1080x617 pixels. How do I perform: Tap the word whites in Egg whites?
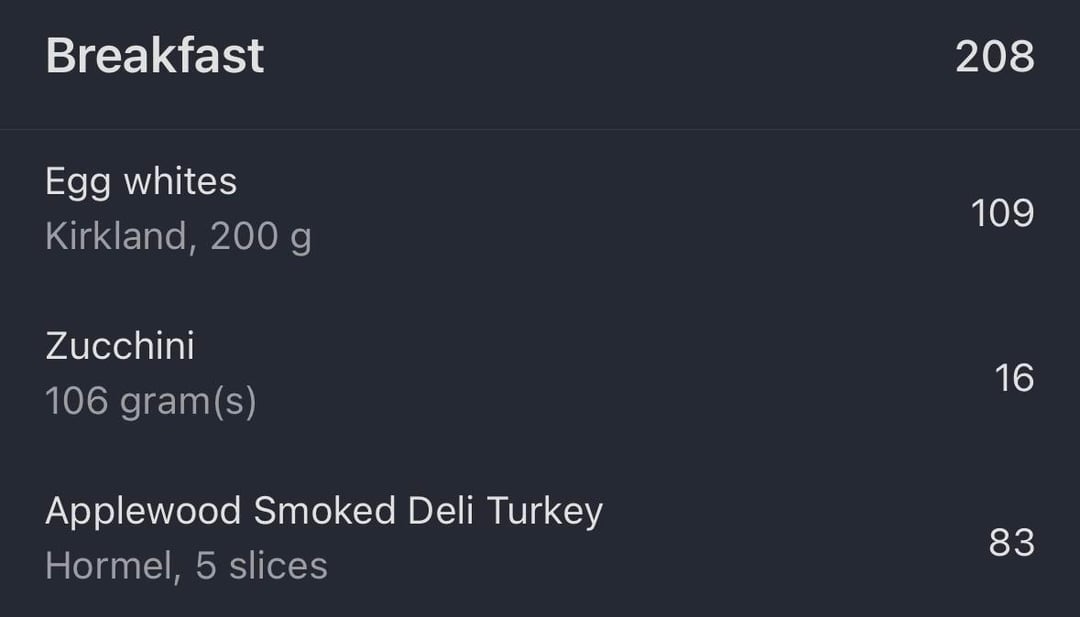coord(180,182)
